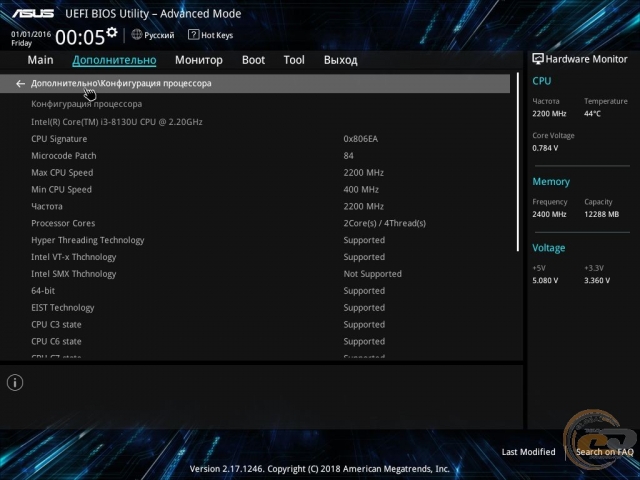Click the Частота label in the CPU list
This screenshot has height=480, width=640.
47,207
